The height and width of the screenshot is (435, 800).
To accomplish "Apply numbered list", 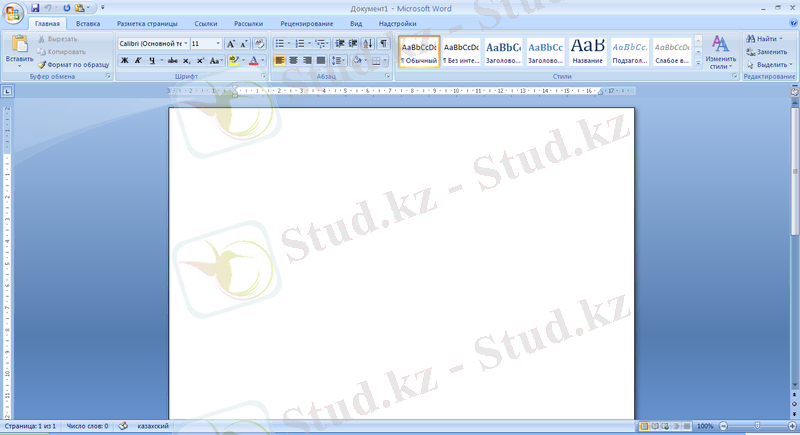I will pyautogui.click(x=301, y=44).
